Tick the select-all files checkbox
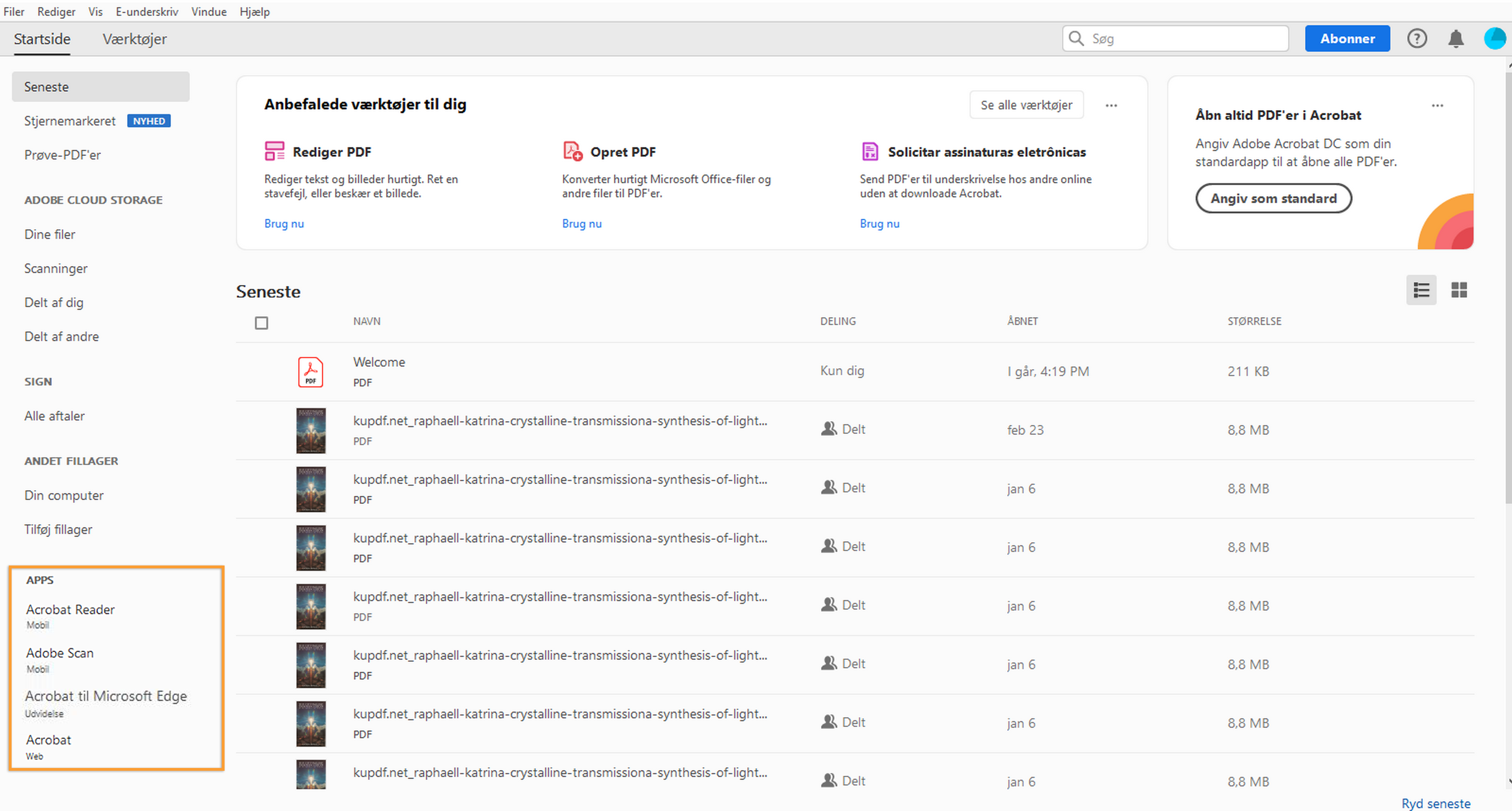The height and width of the screenshot is (811, 1512). click(261, 323)
